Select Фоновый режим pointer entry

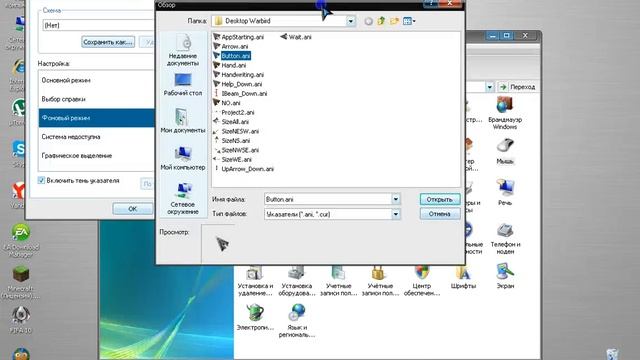(x=96, y=118)
